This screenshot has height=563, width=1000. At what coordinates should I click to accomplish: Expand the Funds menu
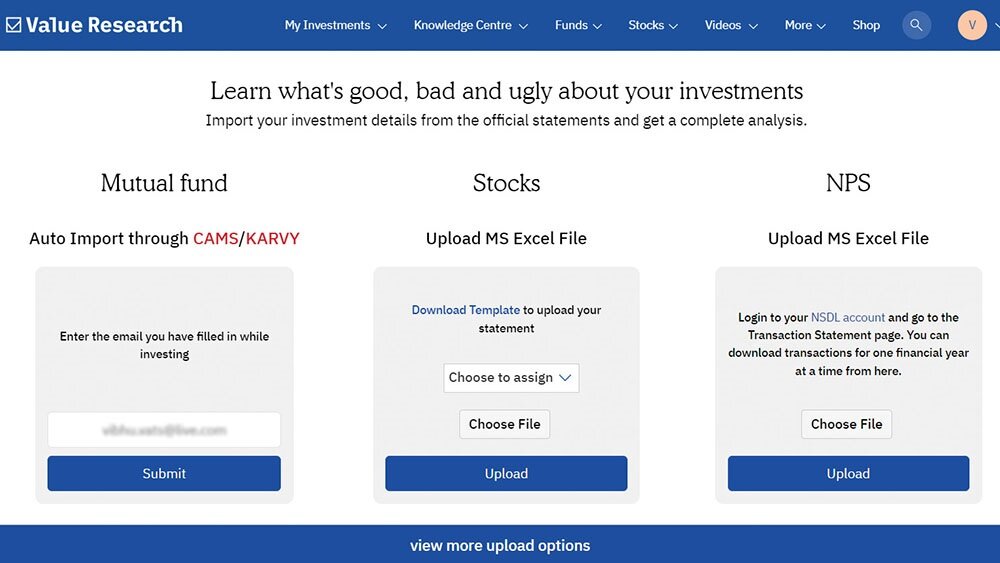tap(578, 25)
